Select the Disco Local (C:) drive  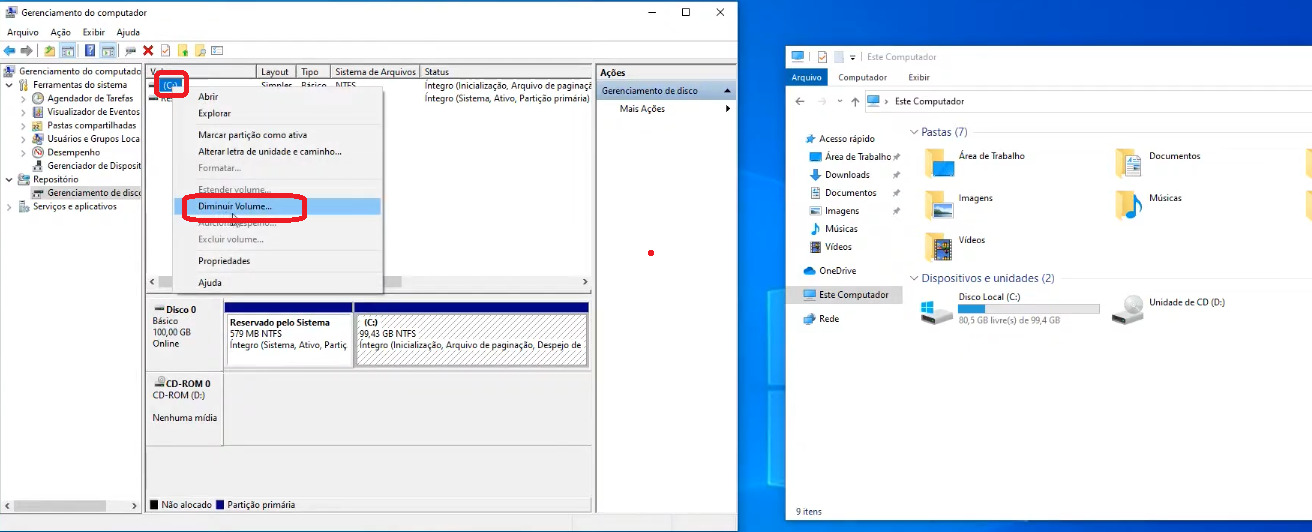[1009, 309]
